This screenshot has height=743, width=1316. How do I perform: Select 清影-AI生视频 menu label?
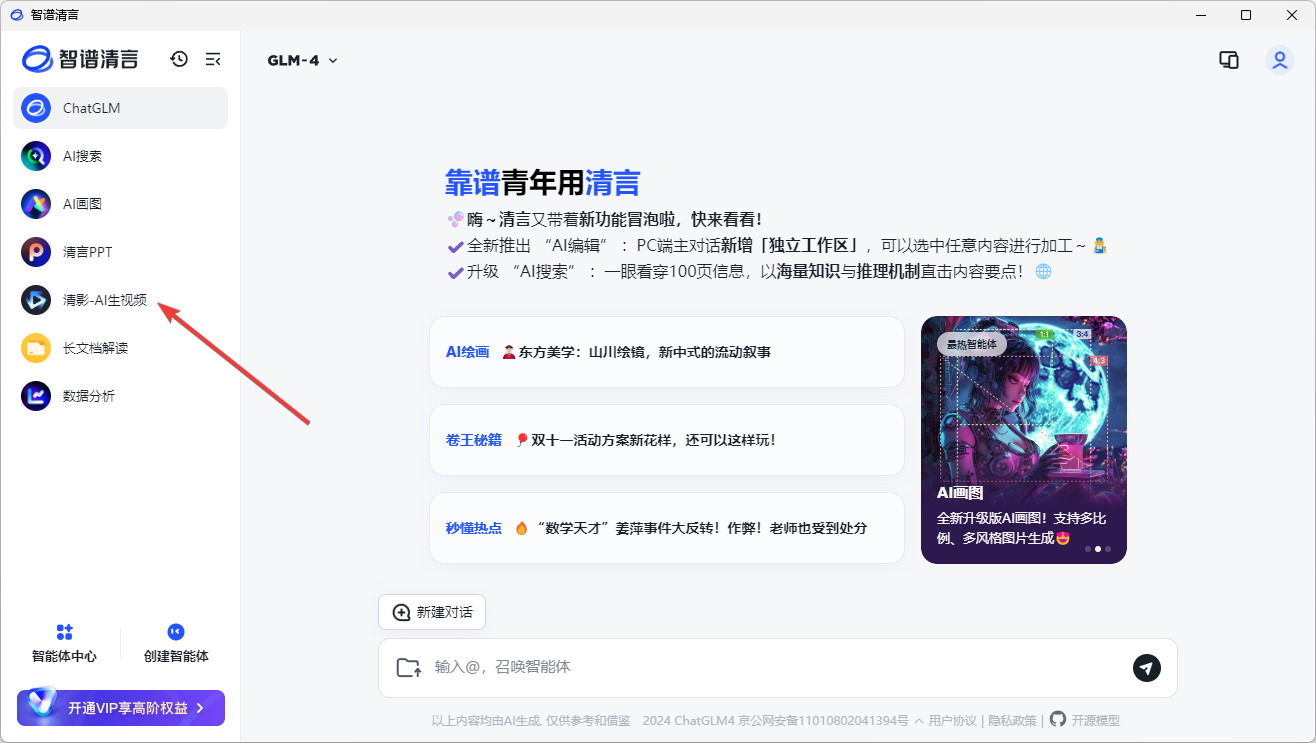click(x=105, y=300)
